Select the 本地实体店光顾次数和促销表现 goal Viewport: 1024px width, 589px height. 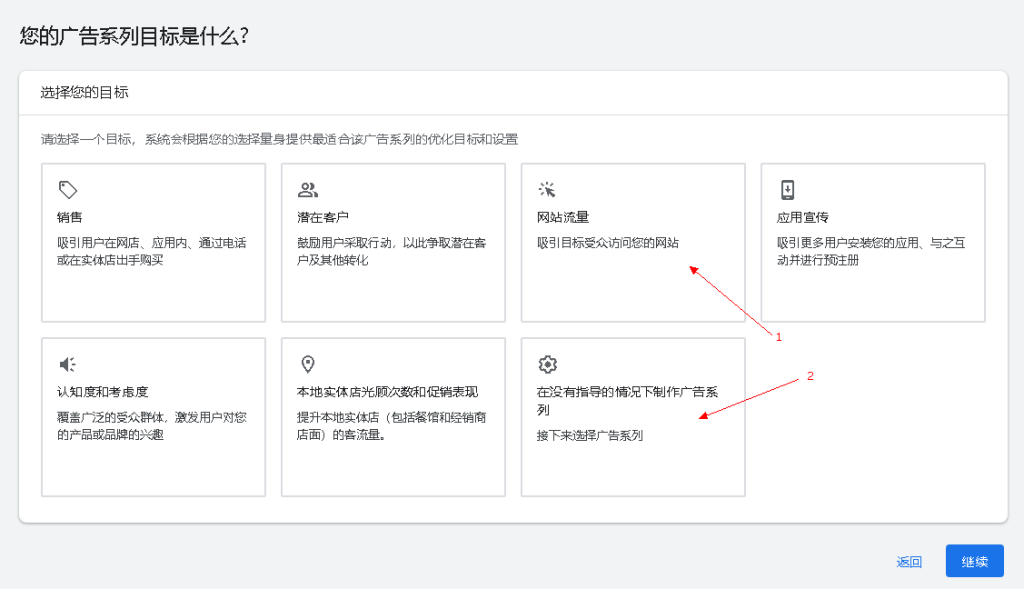pos(392,415)
